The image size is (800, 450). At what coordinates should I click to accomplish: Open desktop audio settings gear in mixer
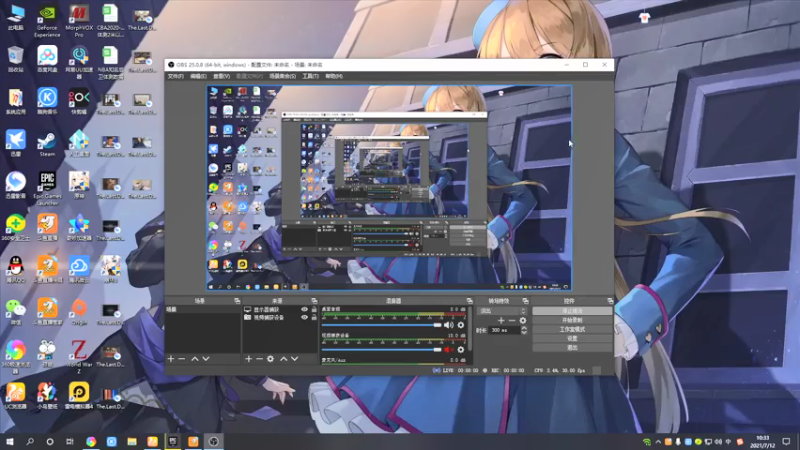[461, 325]
